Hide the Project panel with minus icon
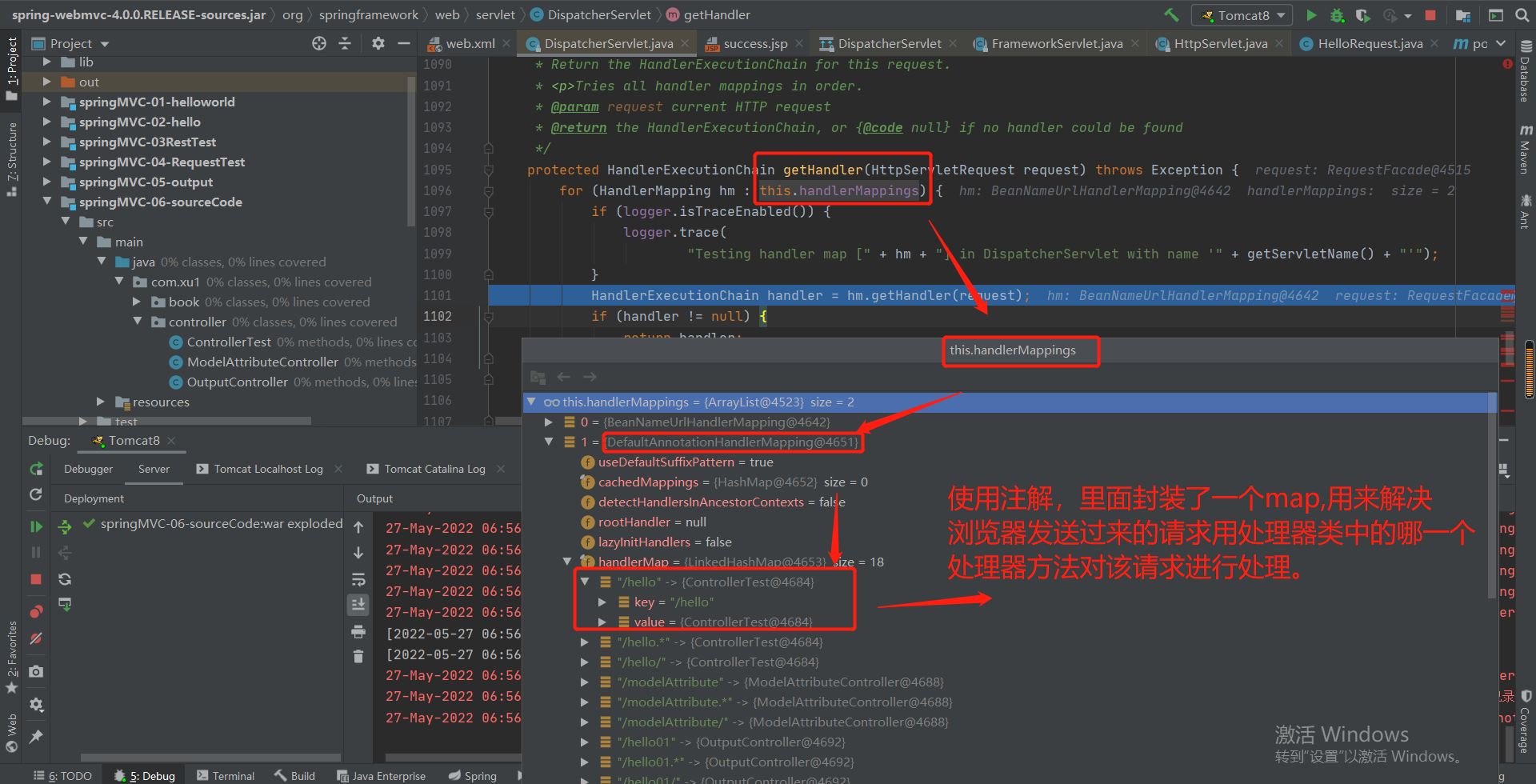Image resolution: width=1536 pixels, height=784 pixels. pos(404,43)
